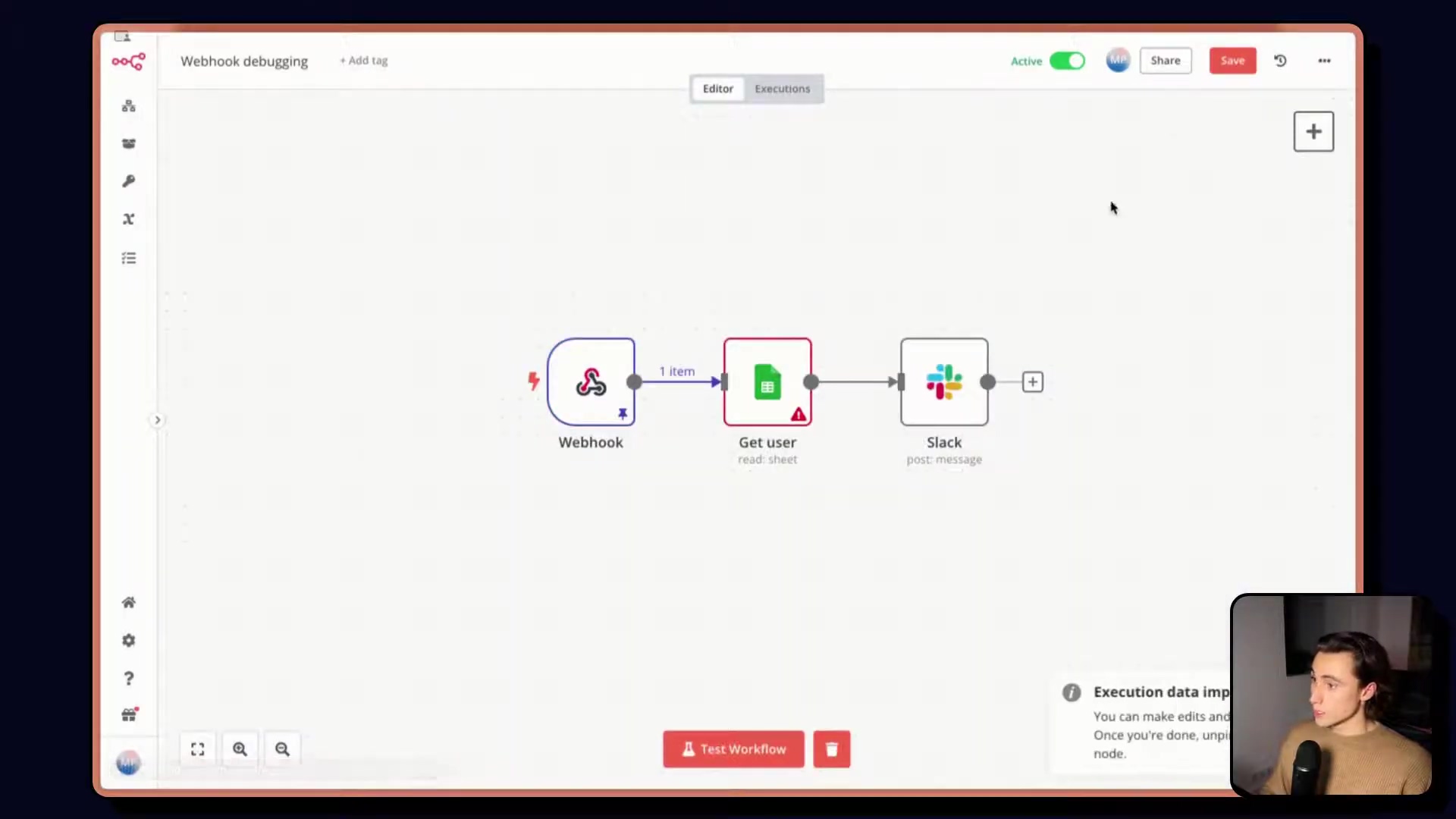Click the add node plus button top right
Viewport: 1456px width, 819px height.
tap(1313, 132)
